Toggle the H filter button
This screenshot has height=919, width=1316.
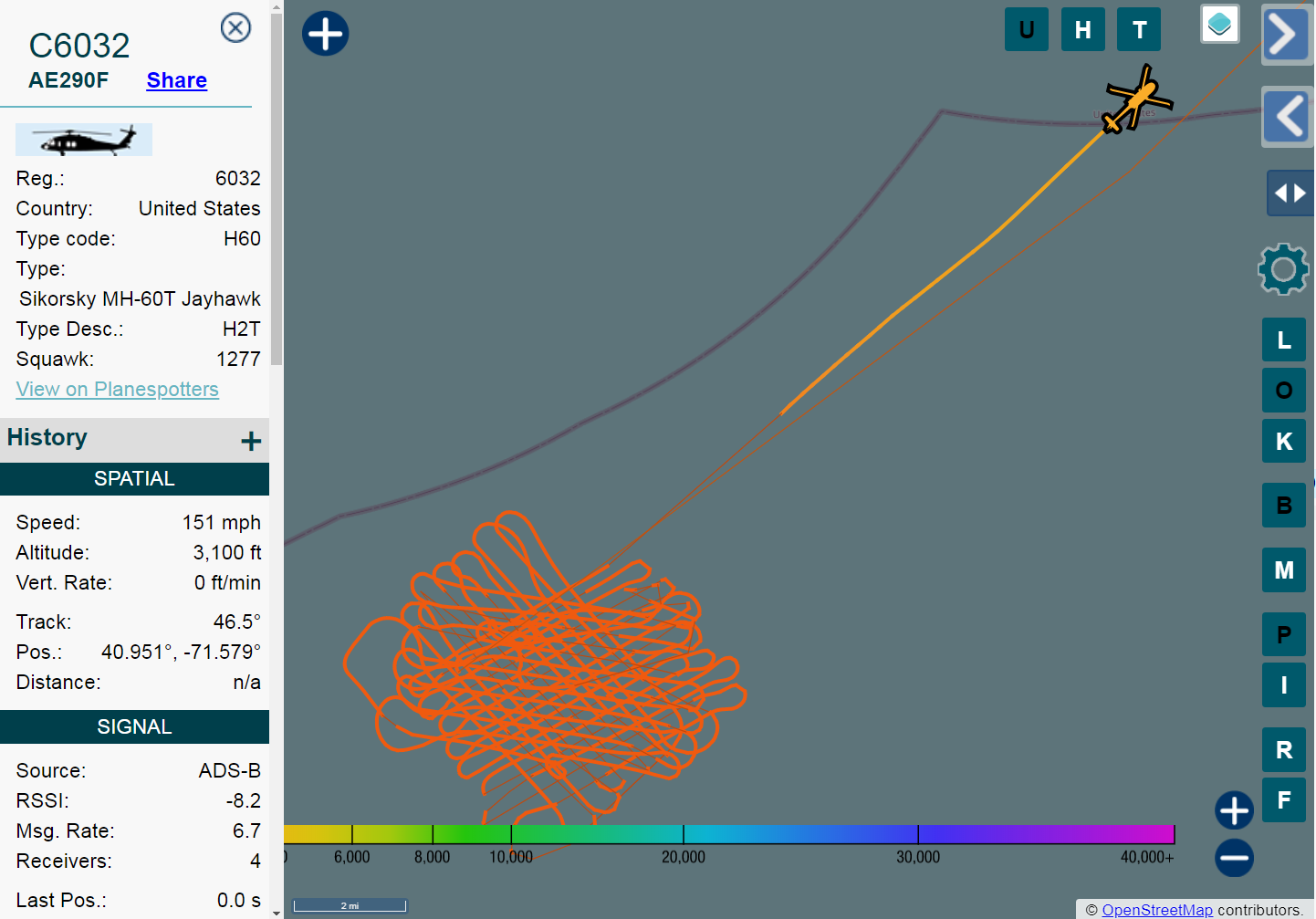click(1083, 29)
